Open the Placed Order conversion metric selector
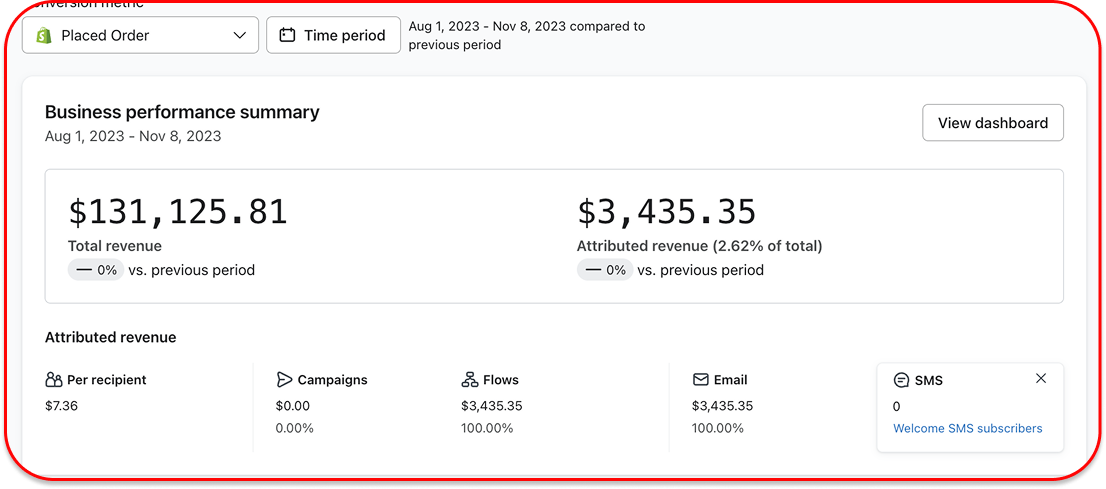Image resolution: width=1106 pixels, height=489 pixels. 140,35
